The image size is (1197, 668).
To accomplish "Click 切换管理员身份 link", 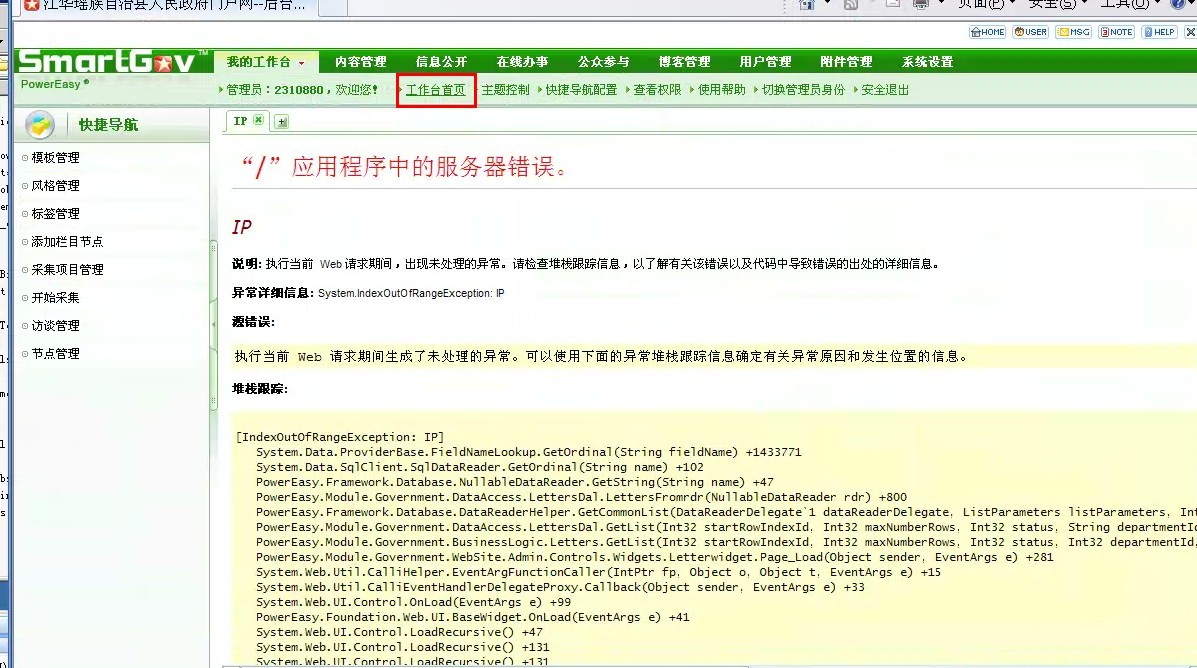I will (x=803, y=90).
